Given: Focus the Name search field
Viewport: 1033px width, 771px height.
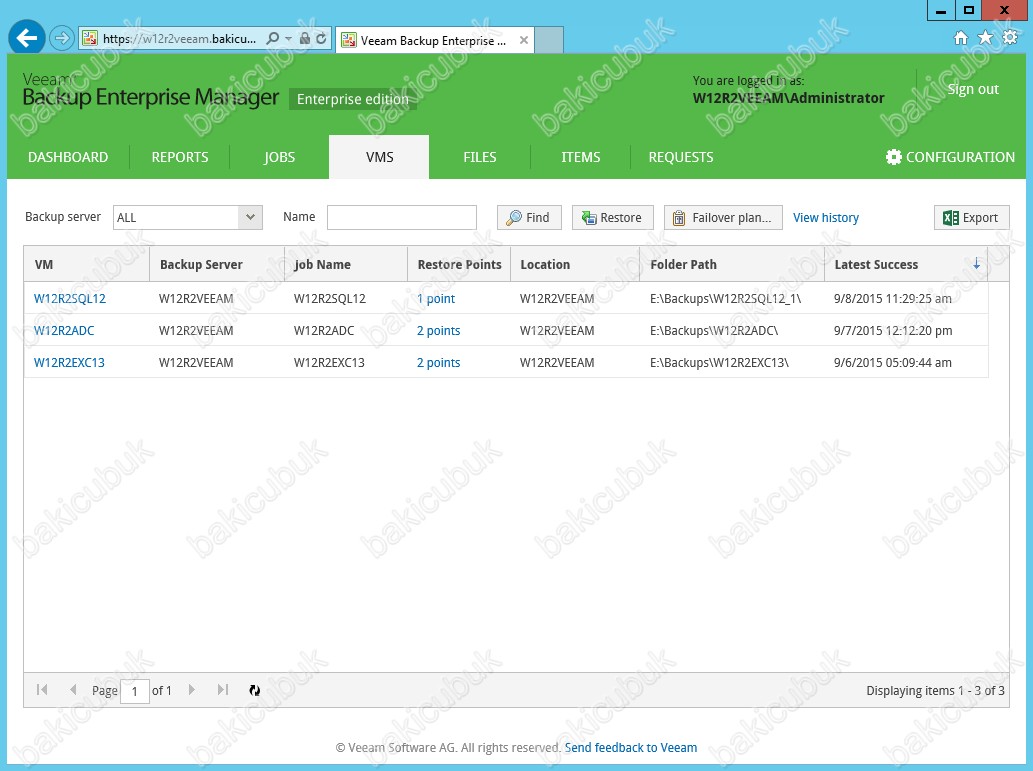Looking at the screenshot, I should 402,217.
